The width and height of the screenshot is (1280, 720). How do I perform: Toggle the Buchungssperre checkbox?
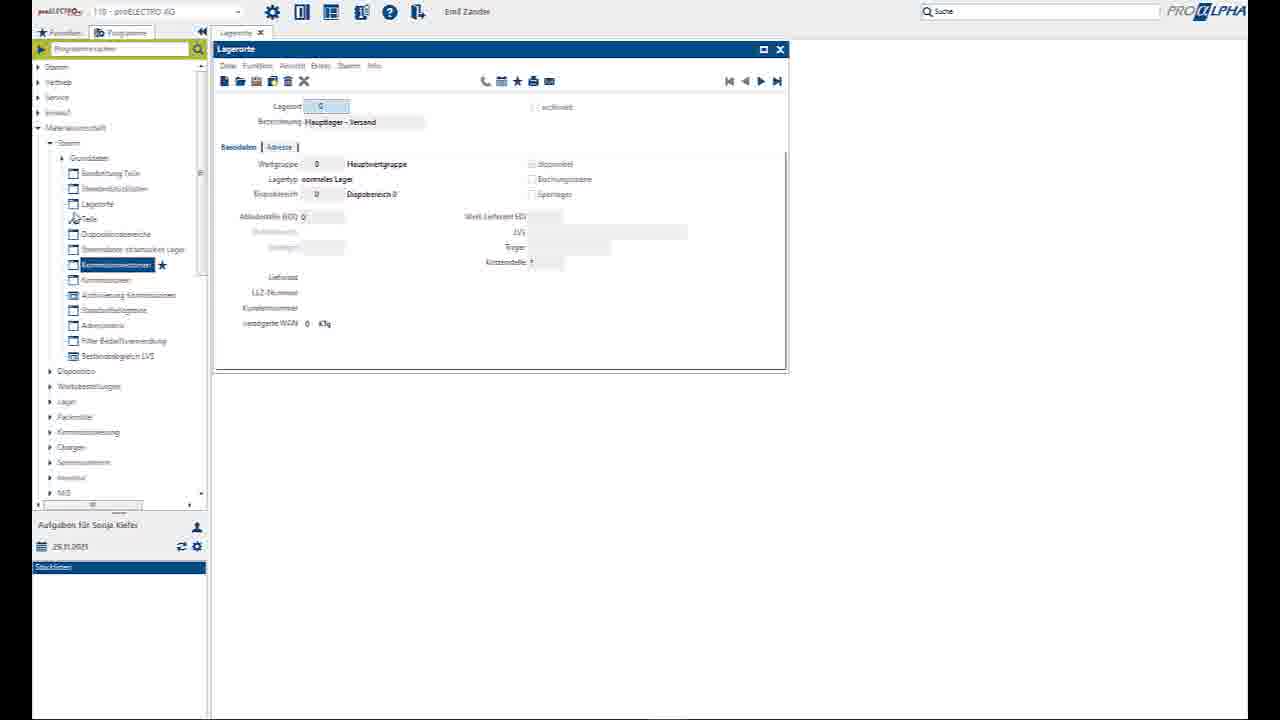[532, 179]
